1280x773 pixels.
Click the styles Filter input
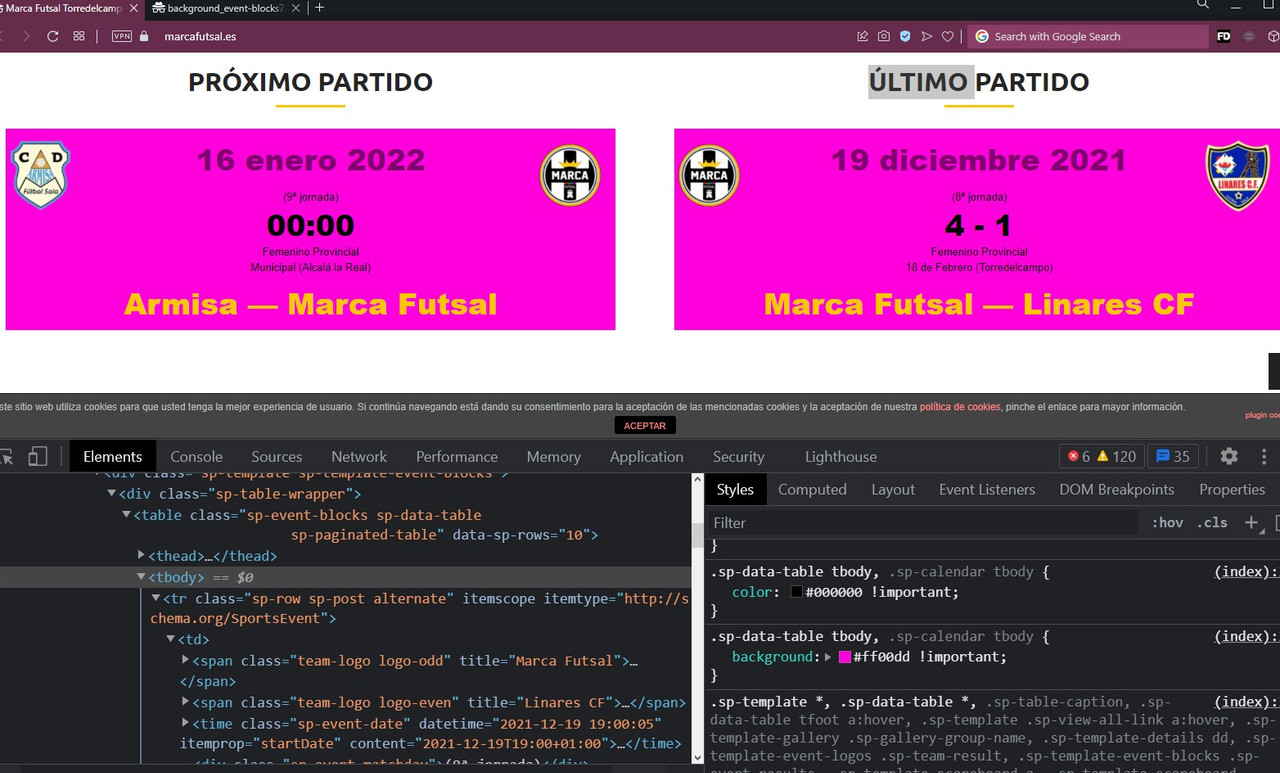(924, 523)
